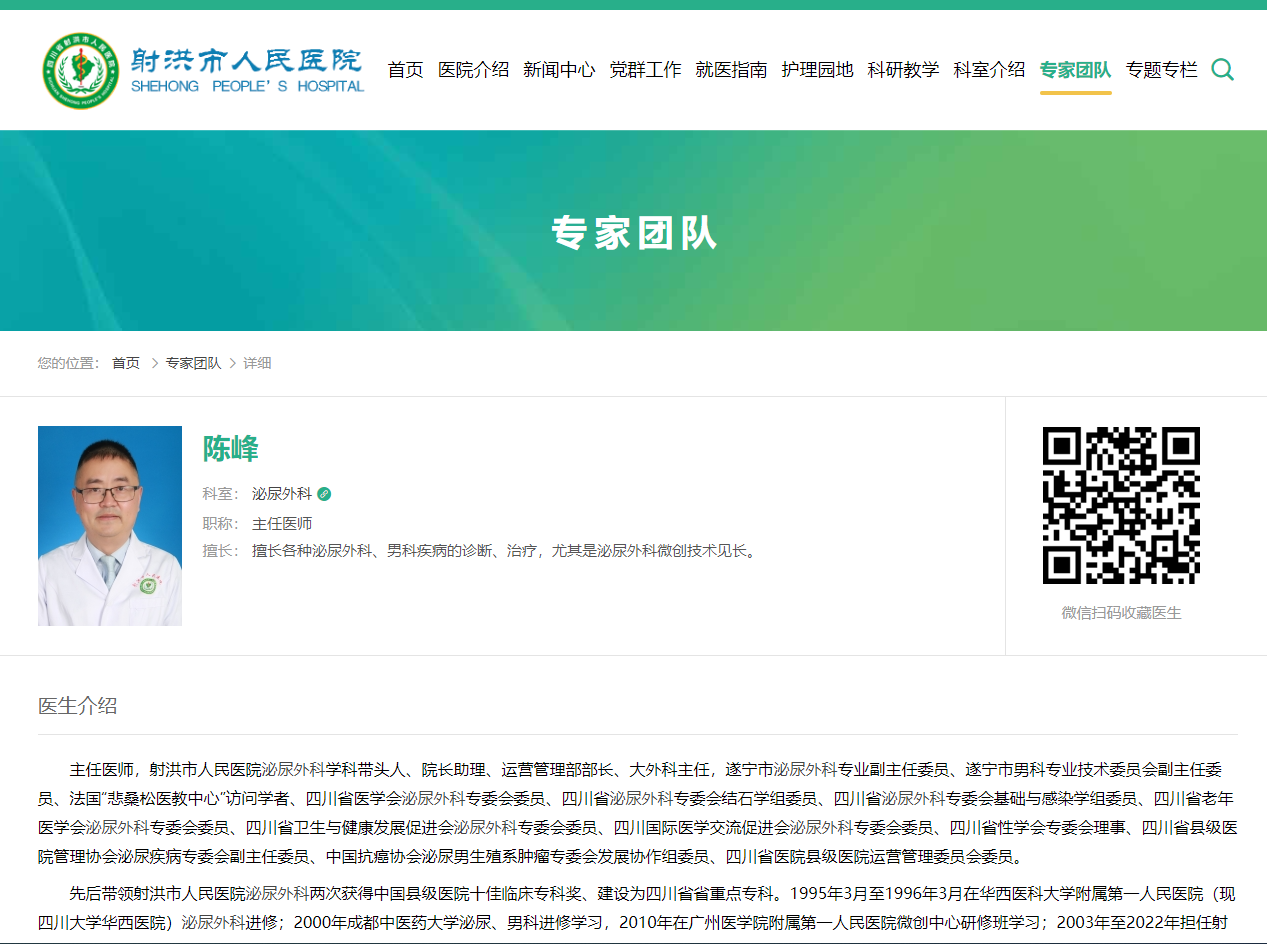Click the 微信扫码收藏医生 caption
1267x944 pixels.
(x=1121, y=613)
